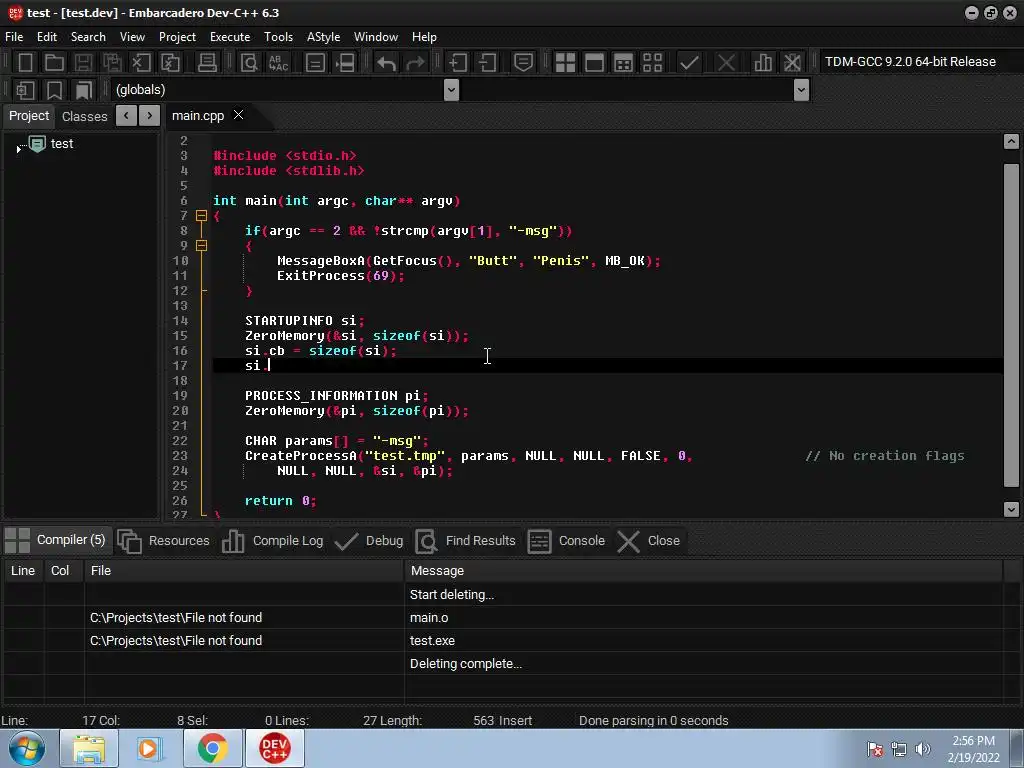Viewport: 1024px width, 768px height.
Task: Click the Stop Execution X icon
Action: (726, 62)
